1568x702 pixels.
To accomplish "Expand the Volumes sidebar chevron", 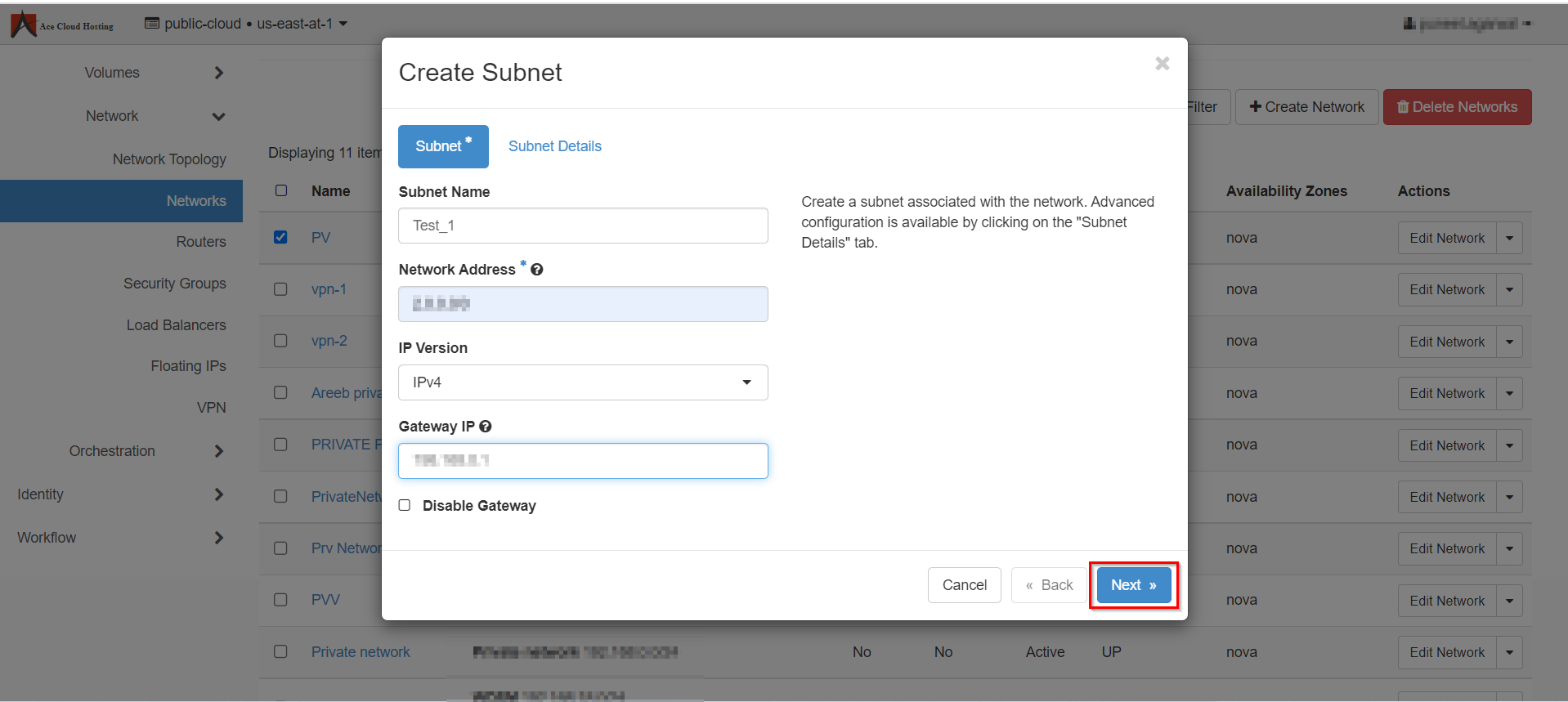I will tap(218, 73).
